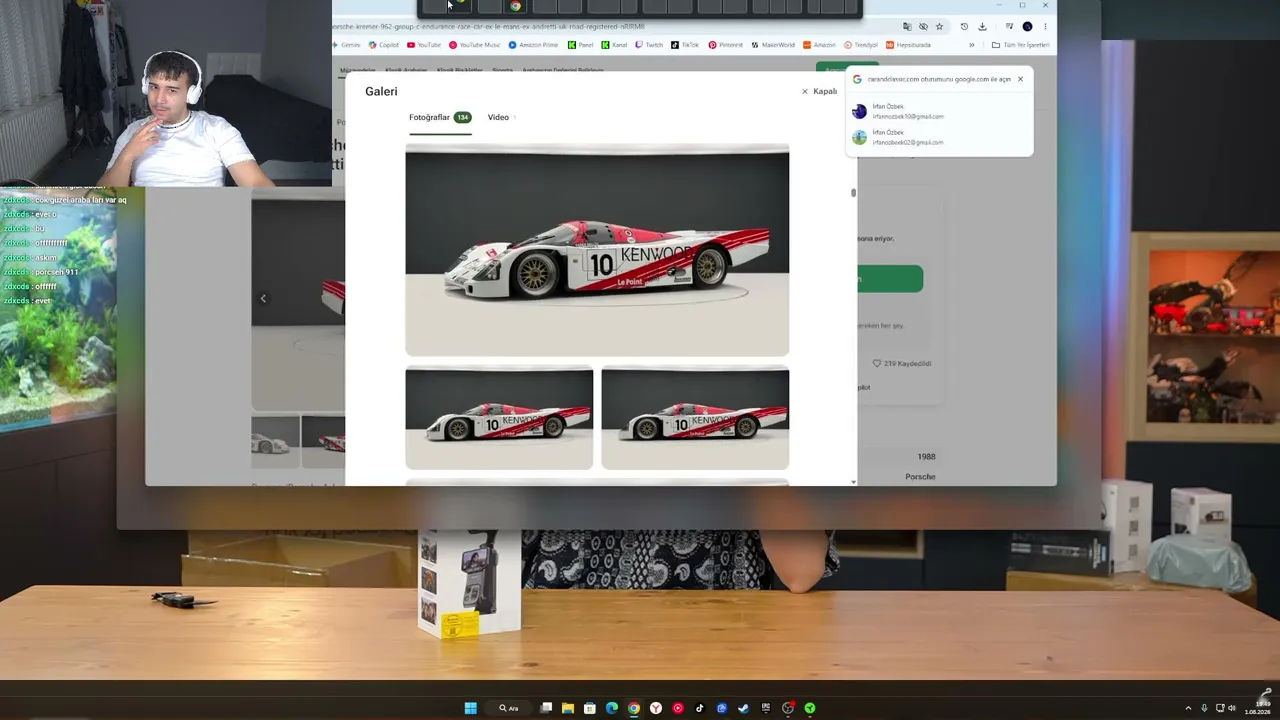Launch Microsoft Edge from the taskbar

tap(612, 708)
